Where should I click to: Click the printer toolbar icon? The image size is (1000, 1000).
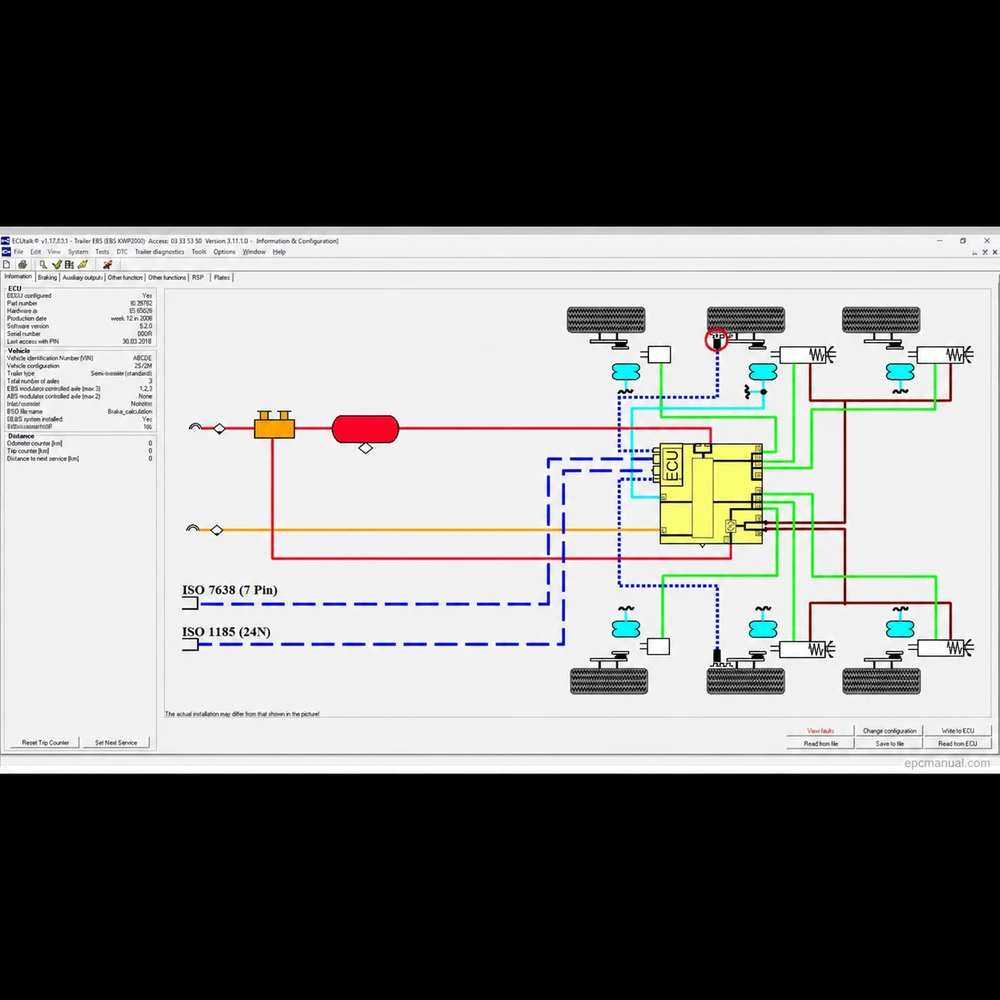click(x=22, y=265)
